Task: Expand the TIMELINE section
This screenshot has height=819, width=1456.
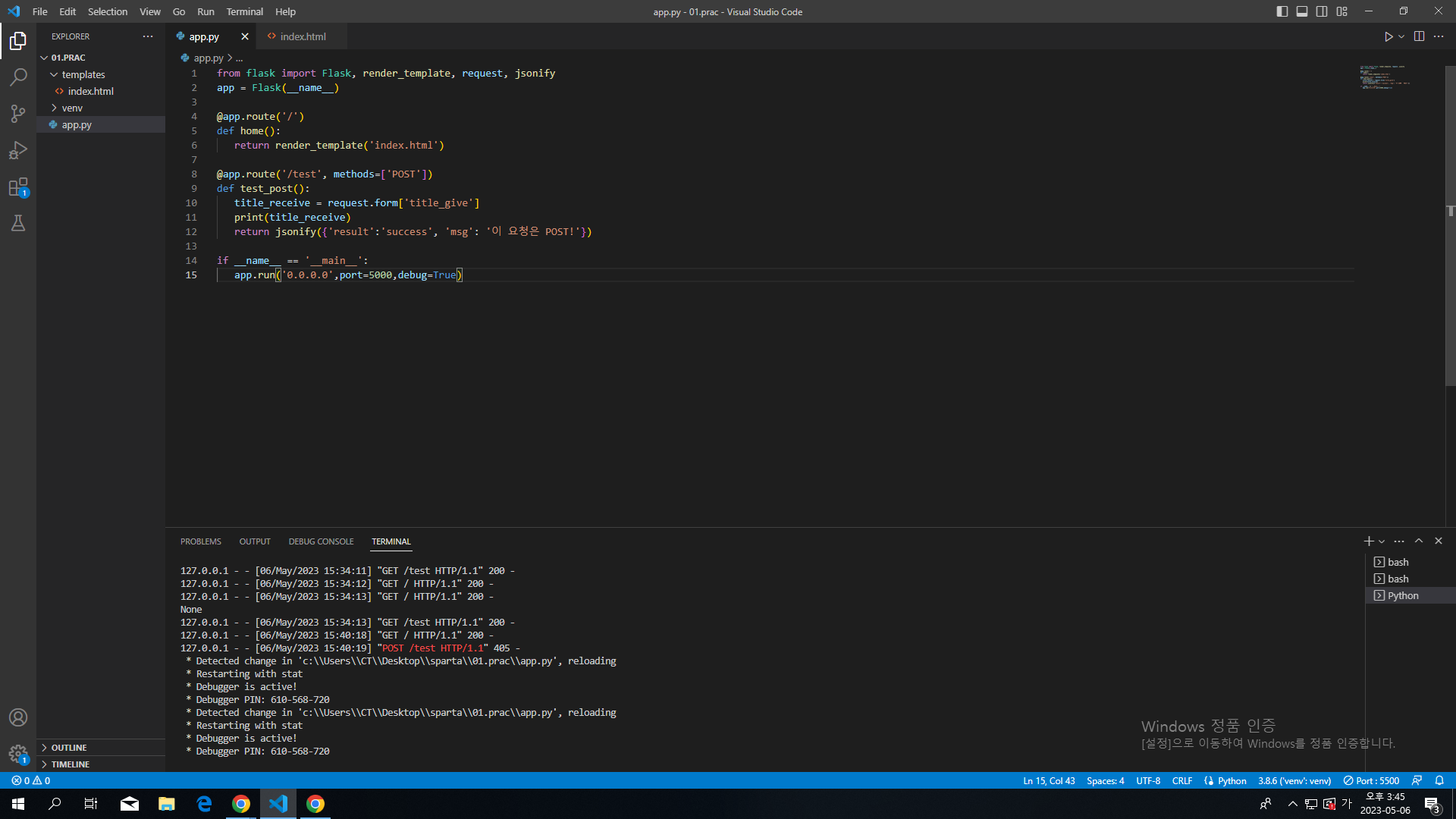Action: coord(101,764)
